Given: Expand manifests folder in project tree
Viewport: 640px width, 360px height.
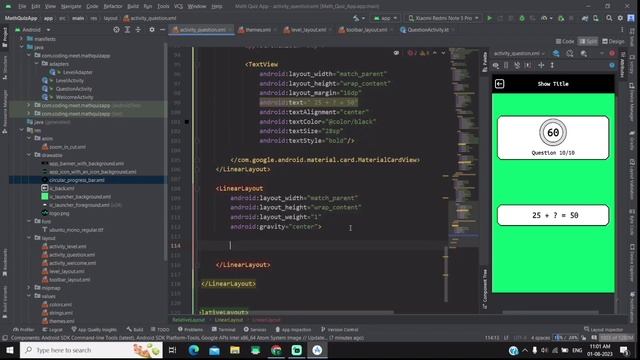Looking at the screenshot, I should pos(21,39).
